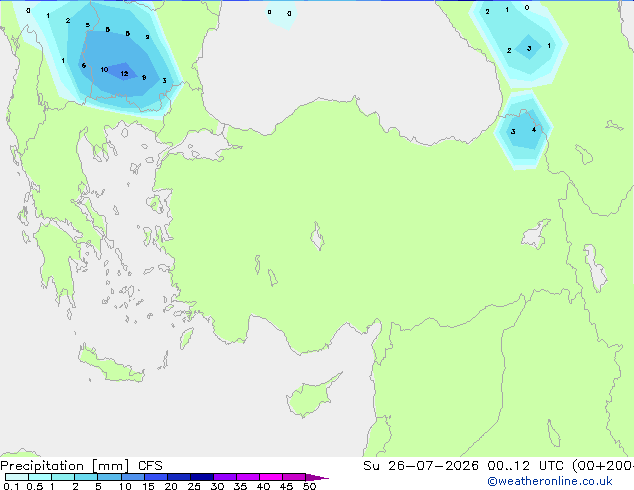The height and width of the screenshot is (490, 634).
Task: Click the '00..12 UTC' time range text
Action: (x=525, y=466)
